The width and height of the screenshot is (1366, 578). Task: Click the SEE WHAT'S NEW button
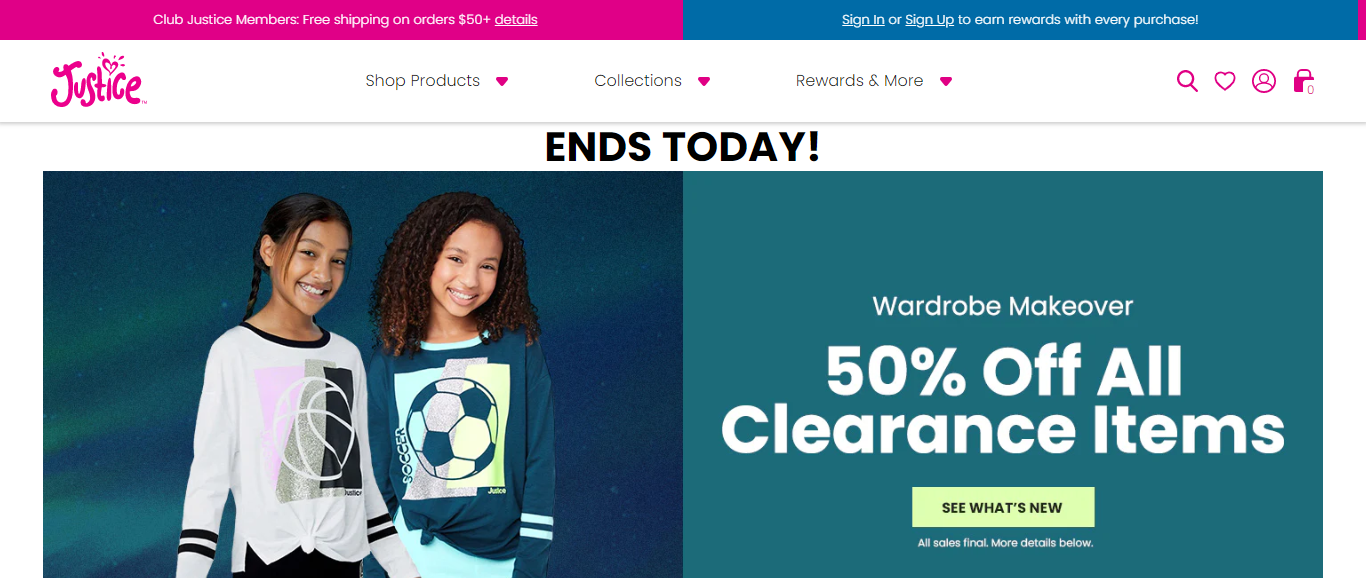[x=1003, y=507]
